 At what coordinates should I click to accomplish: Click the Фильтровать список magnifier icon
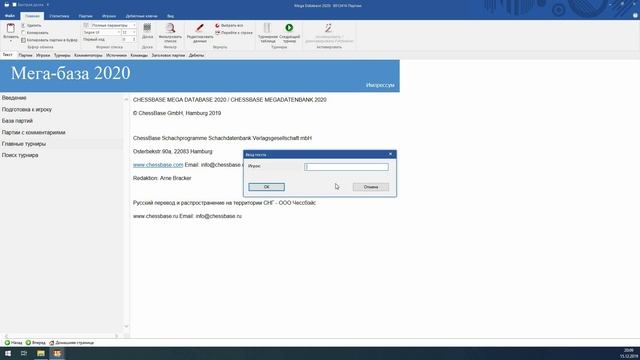click(170, 28)
